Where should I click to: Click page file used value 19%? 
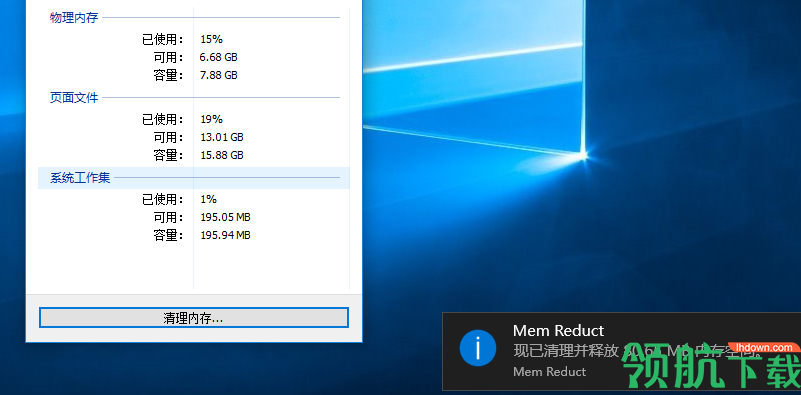[211, 119]
